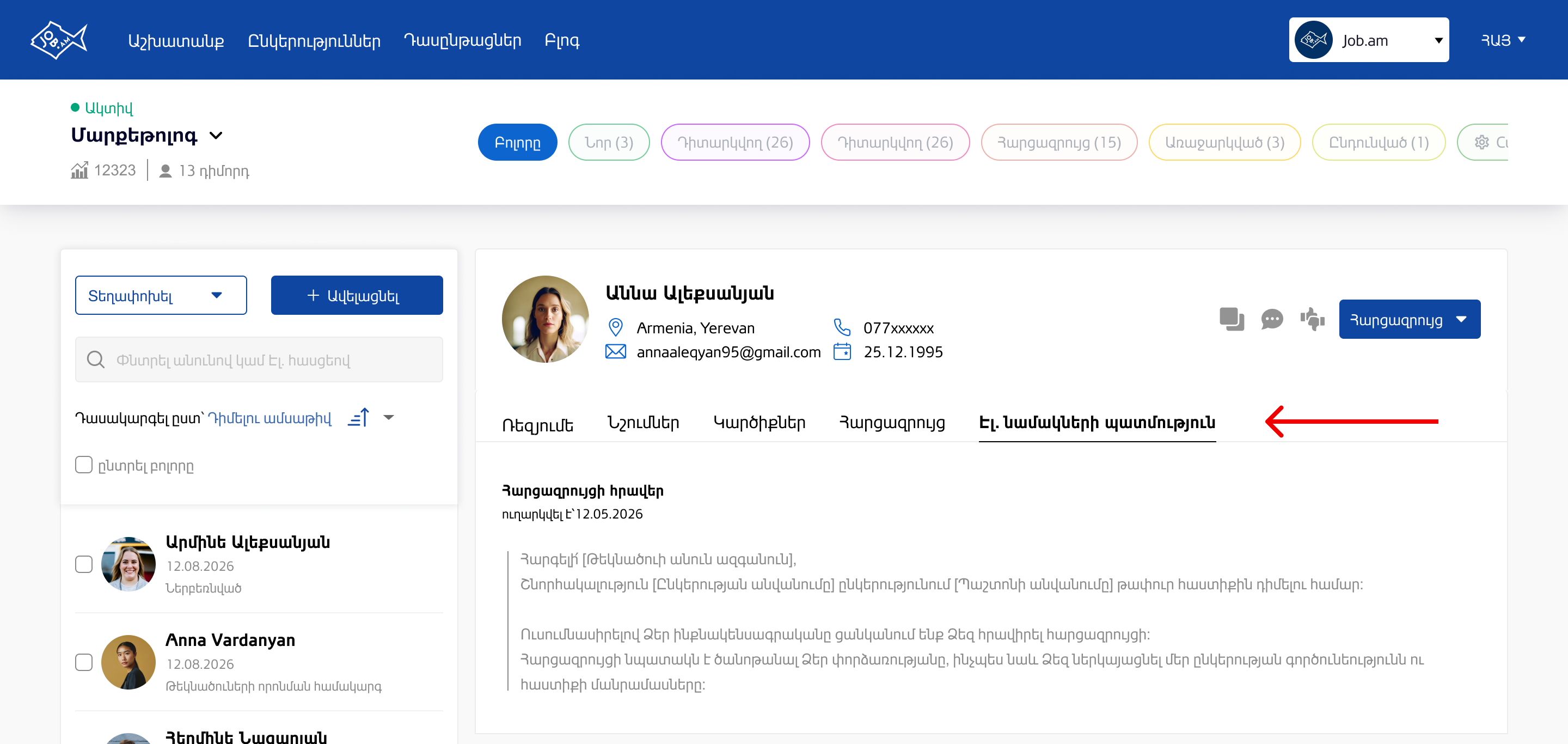The height and width of the screenshot is (744, 1568).
Task: Click the Ակտիվ status label
Action: pos(108,108)
